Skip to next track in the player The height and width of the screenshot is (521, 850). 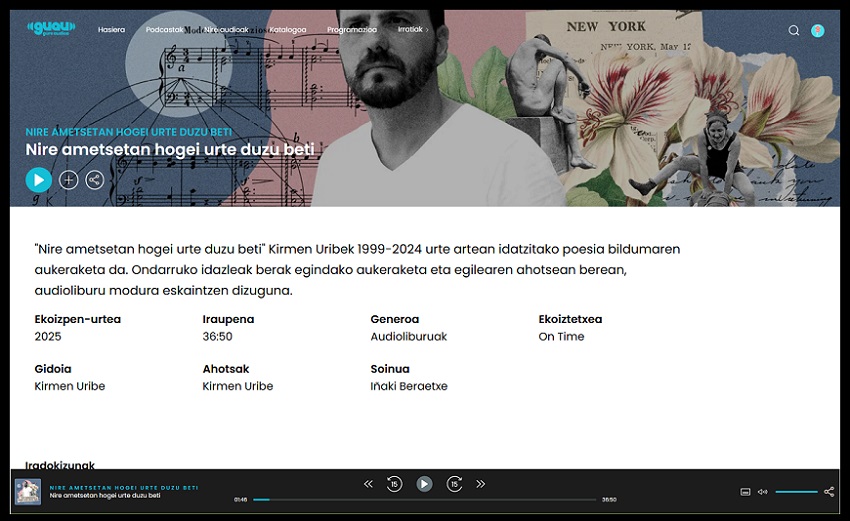click(x=480, y=484)
